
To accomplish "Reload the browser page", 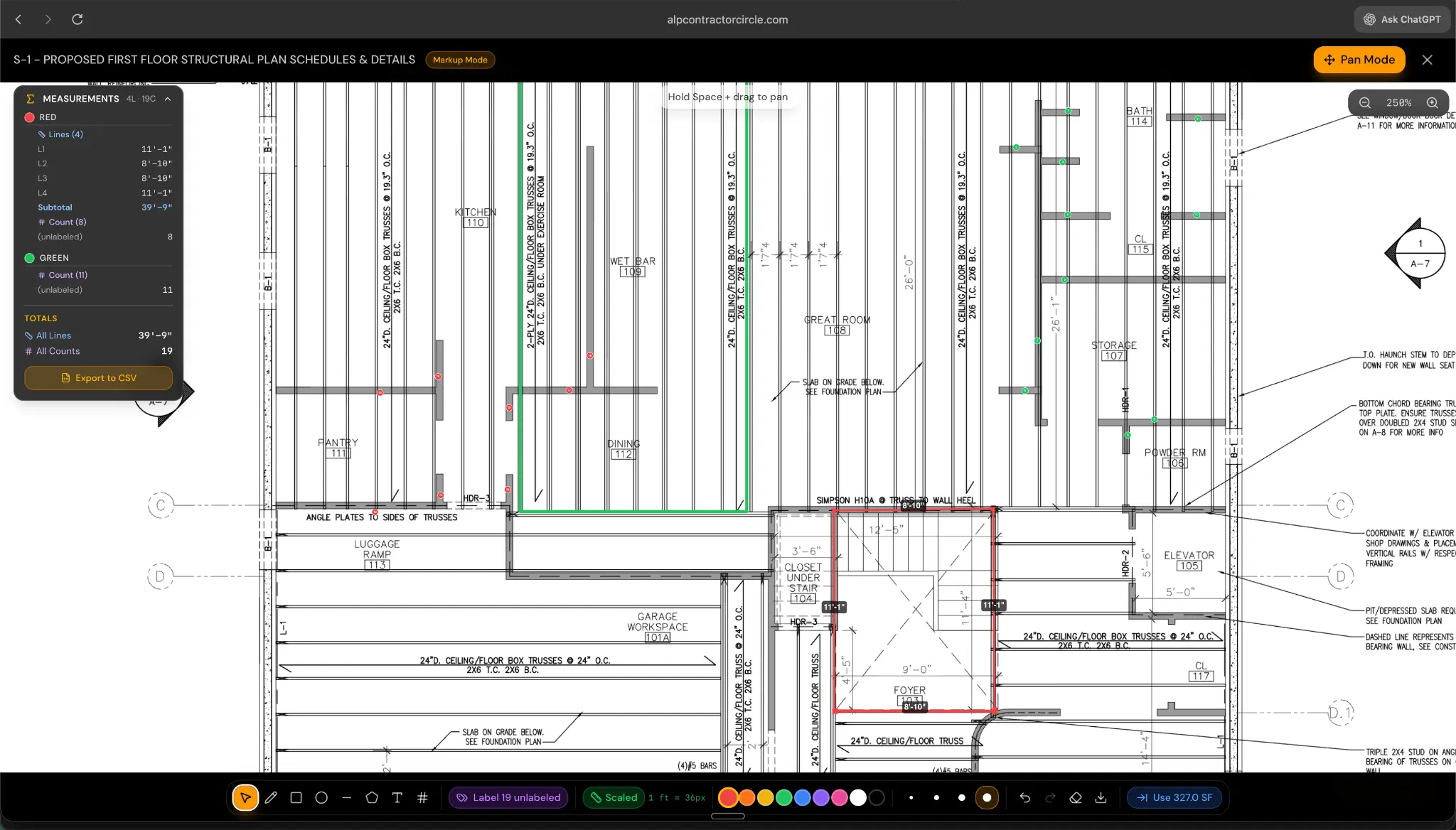I will pos(77,19).
